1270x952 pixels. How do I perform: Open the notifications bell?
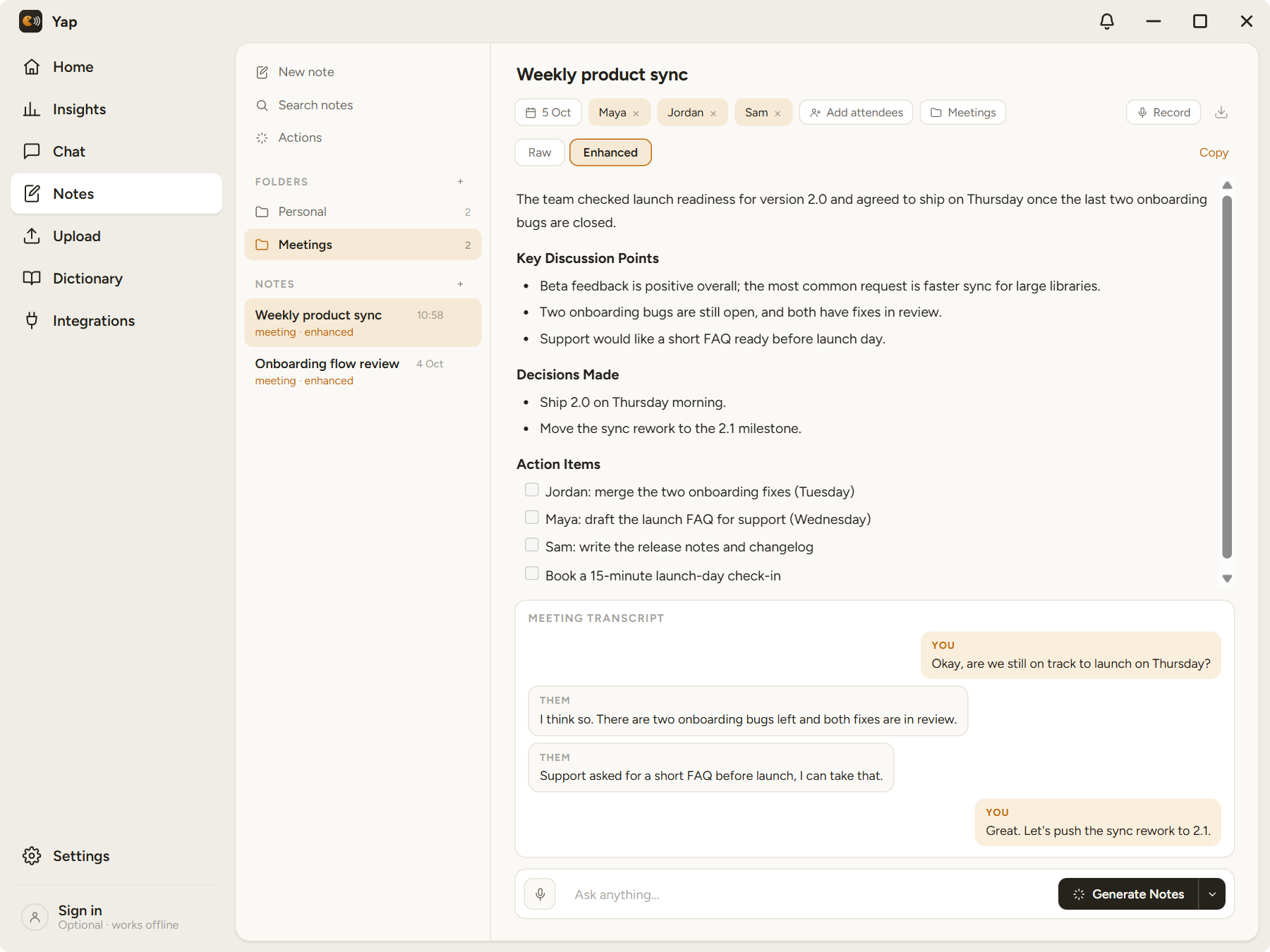[x=1107, y=21]
